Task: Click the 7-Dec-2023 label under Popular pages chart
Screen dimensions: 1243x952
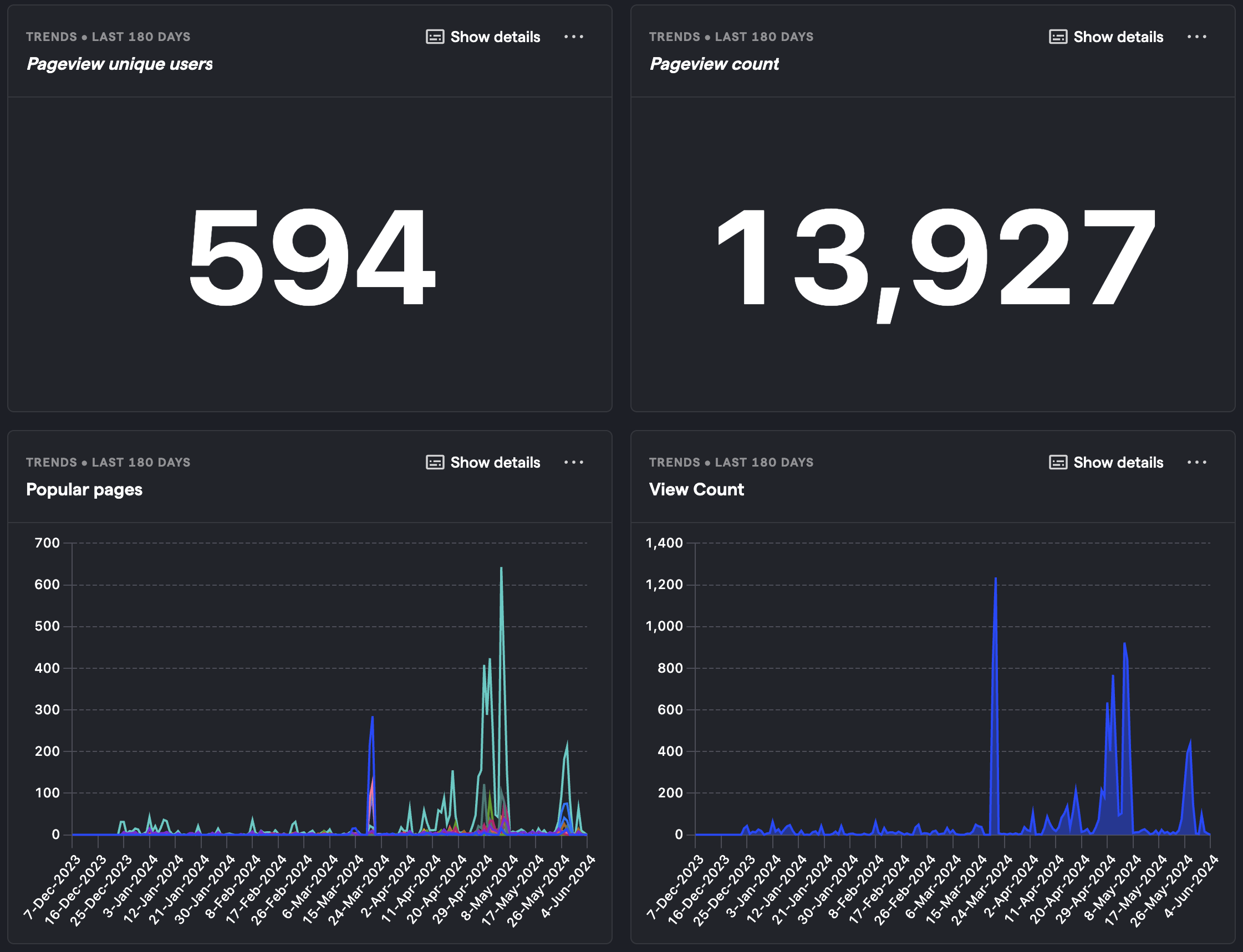Action: coord(53,887)
